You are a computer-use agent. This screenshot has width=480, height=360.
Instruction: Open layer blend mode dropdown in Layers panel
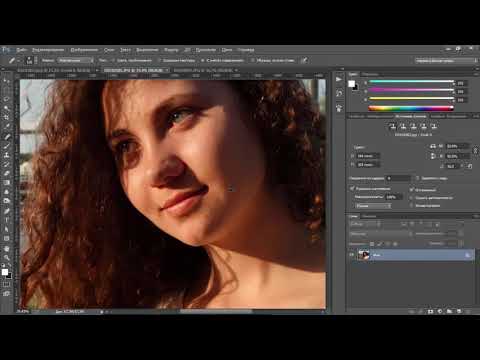[x=380, y=234]
